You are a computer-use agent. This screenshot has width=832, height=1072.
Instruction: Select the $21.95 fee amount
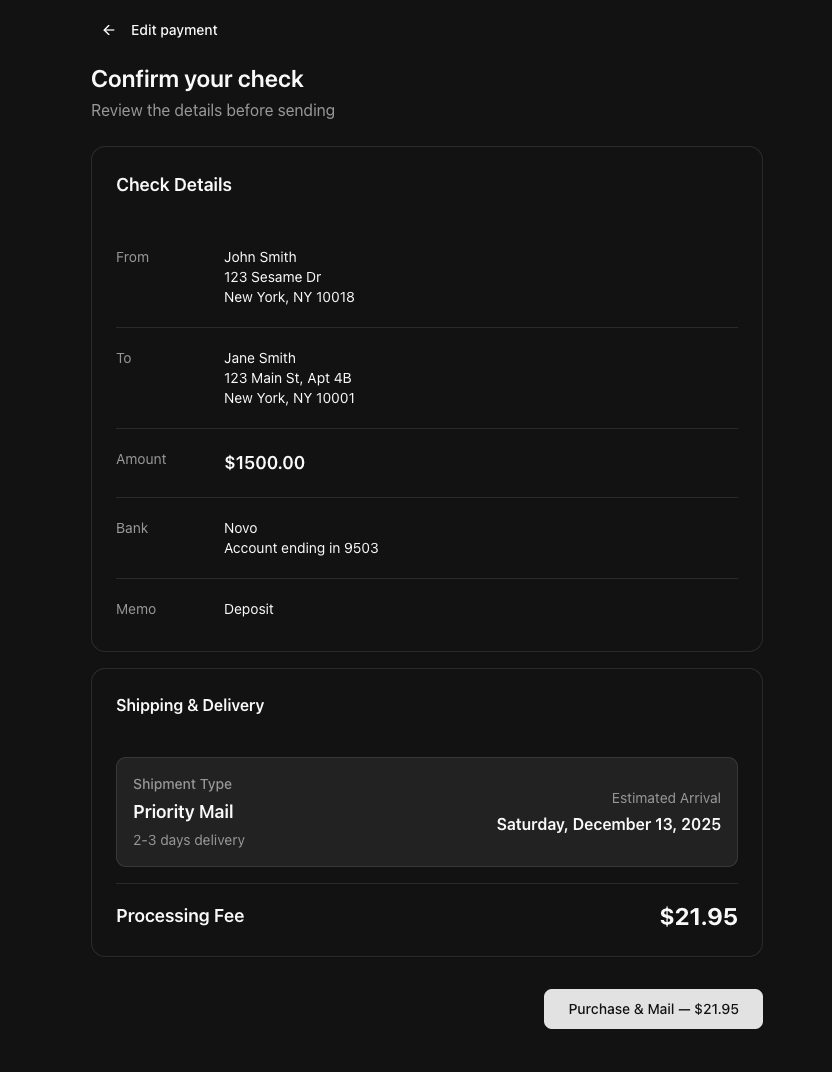[698, 916]
